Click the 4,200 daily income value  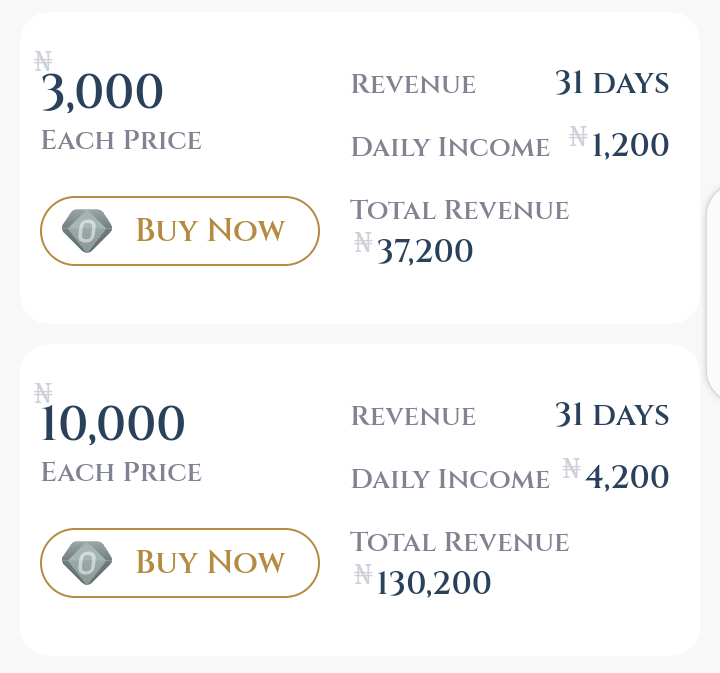tap(627, 477)
